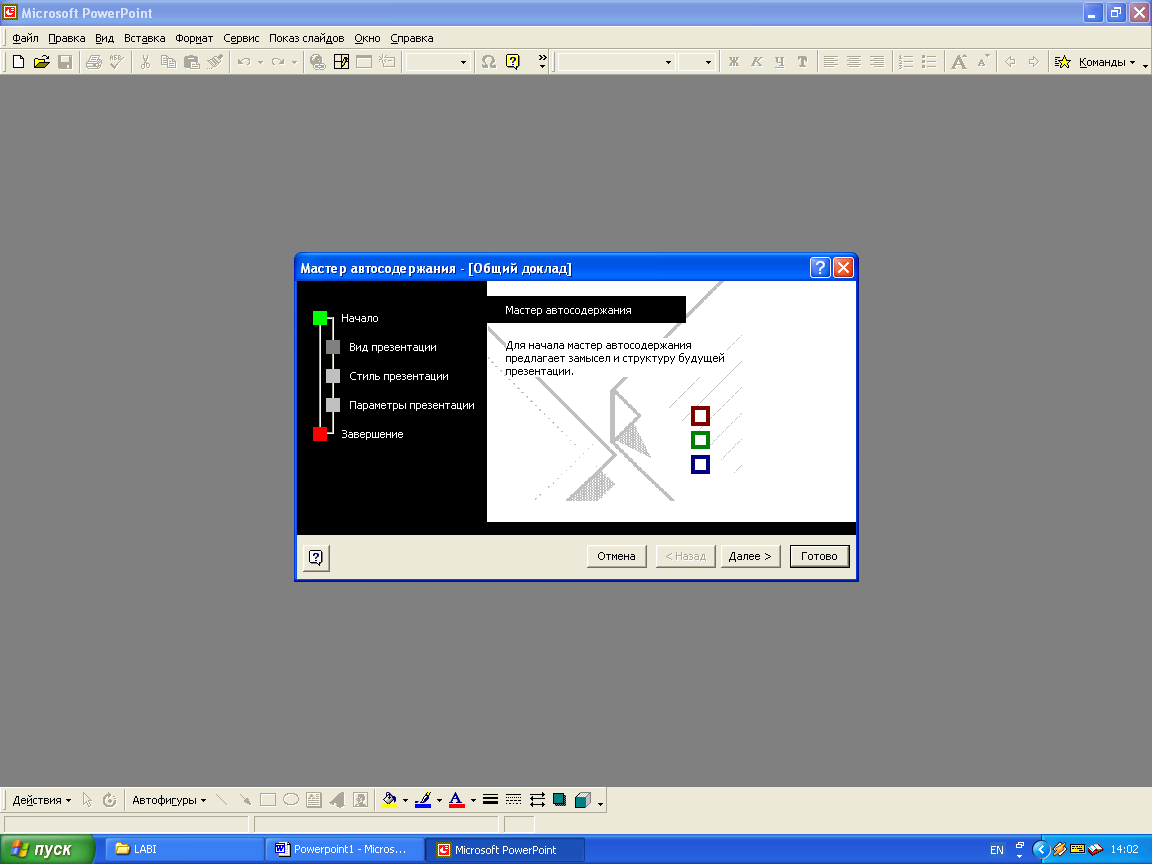
Task: Open the Автофигуры shapes menu
Action: [169, 800]
